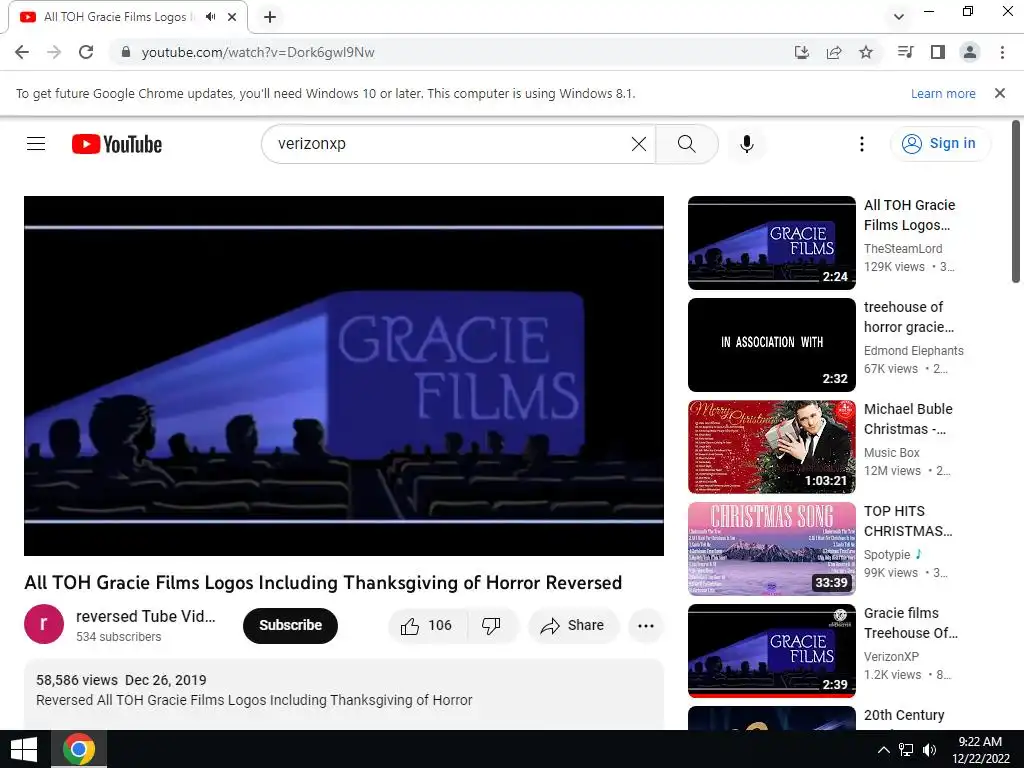Image resolution: width=1024 pixels, height=768 pixels.
Task: View site information lock icon
Action: (x=126, y=52)
